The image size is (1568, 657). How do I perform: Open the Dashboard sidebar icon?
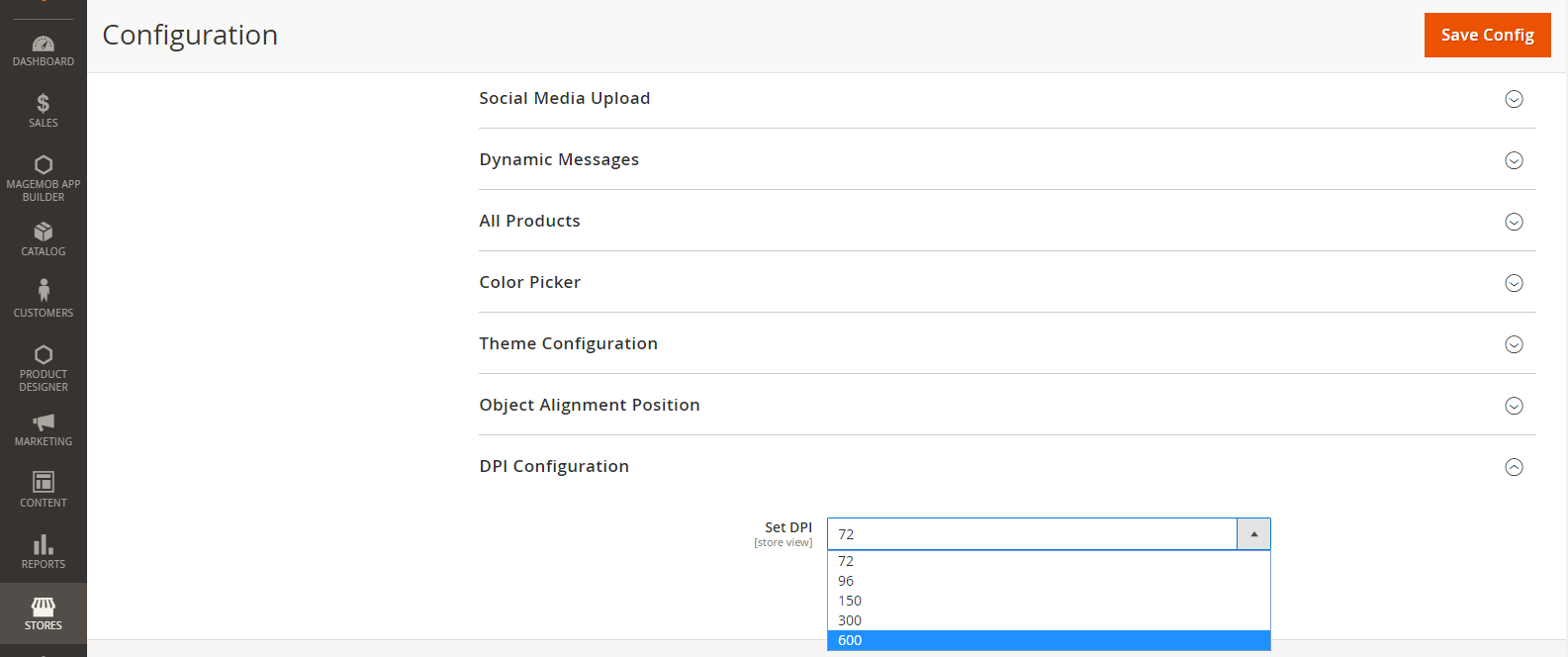pos(44,45)
